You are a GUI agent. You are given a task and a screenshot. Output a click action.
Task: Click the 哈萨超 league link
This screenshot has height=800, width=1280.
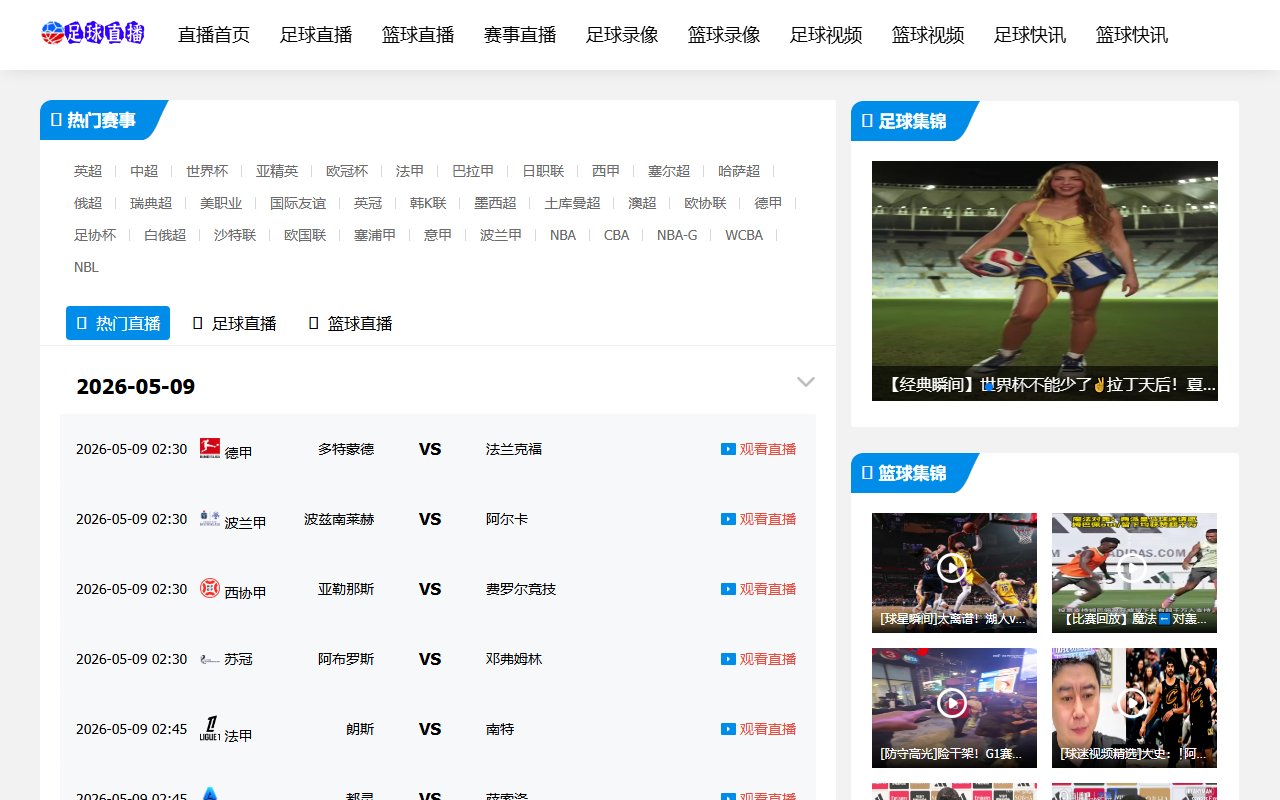[739, 171]
